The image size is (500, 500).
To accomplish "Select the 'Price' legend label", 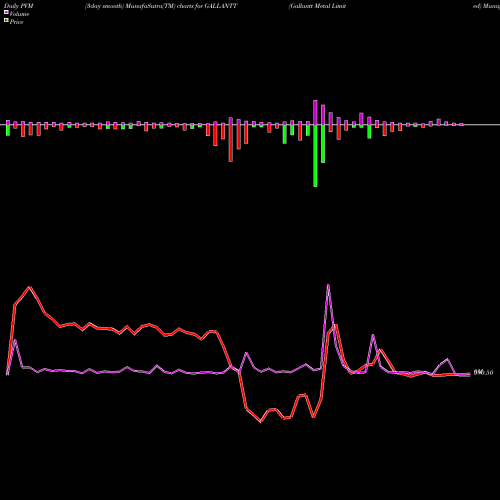I will click(16, 22).
